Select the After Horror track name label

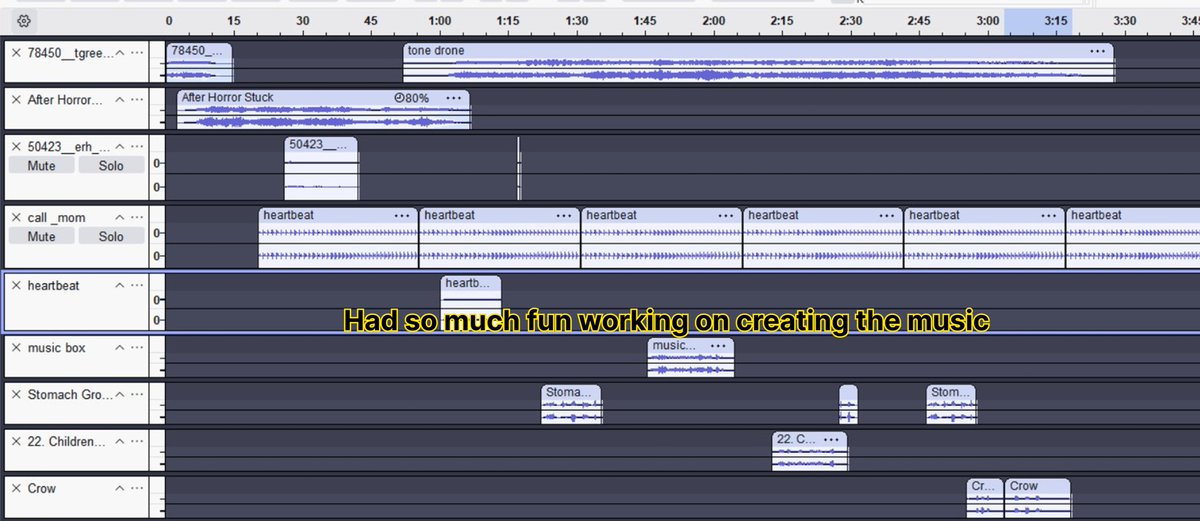click(x=65, y=100)
